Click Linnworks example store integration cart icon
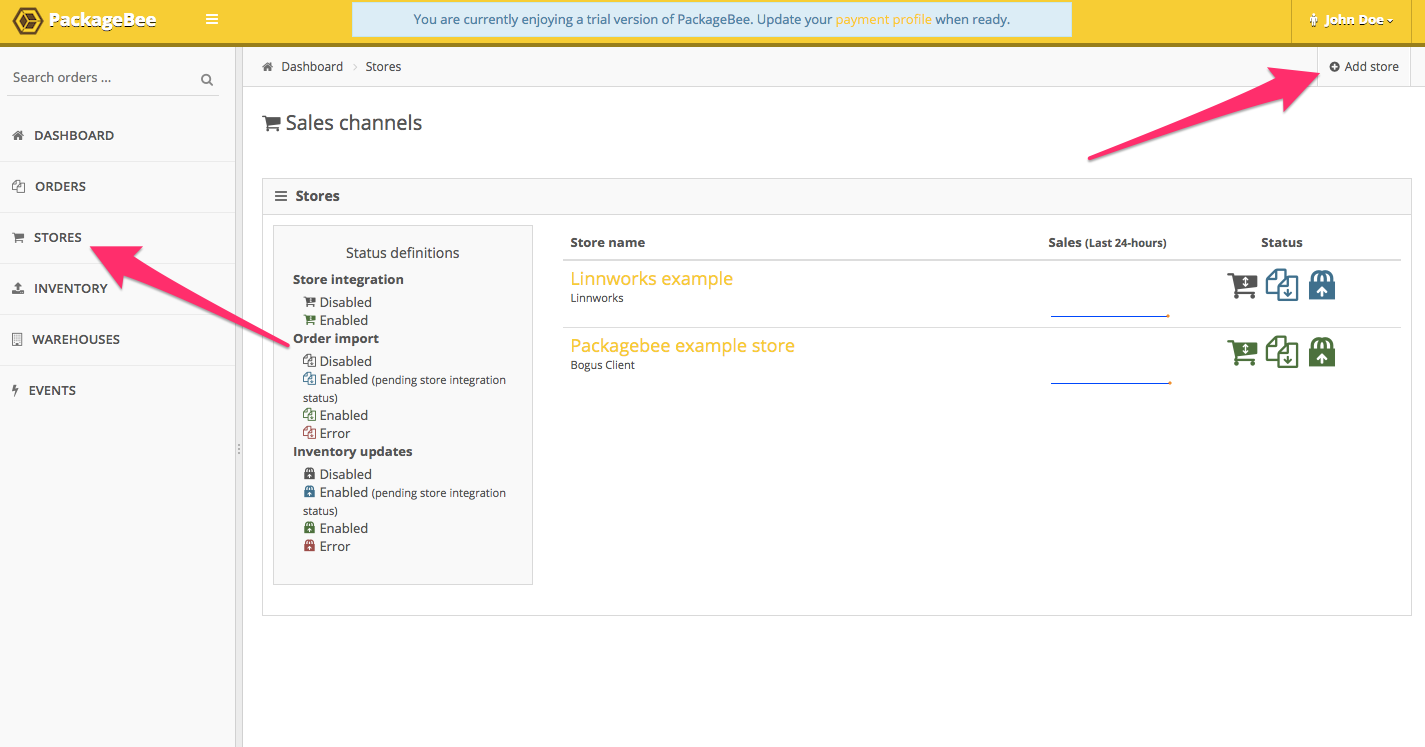Image resolution: width=1425 pixels, height=747 pixels. point(1242,285)
